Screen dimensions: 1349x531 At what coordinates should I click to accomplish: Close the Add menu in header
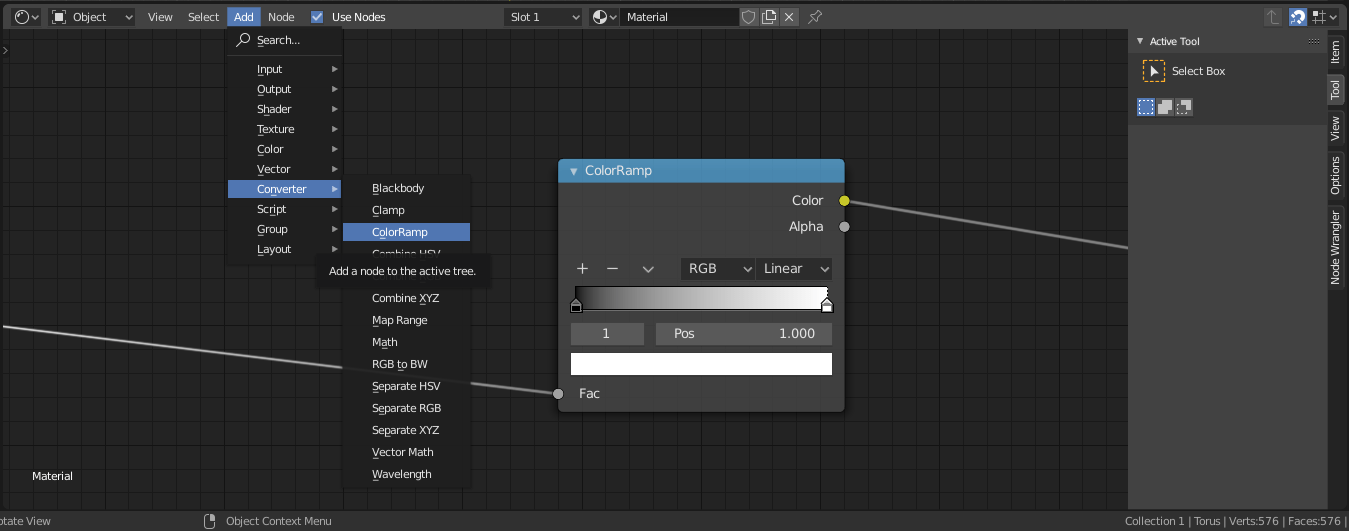244,17
